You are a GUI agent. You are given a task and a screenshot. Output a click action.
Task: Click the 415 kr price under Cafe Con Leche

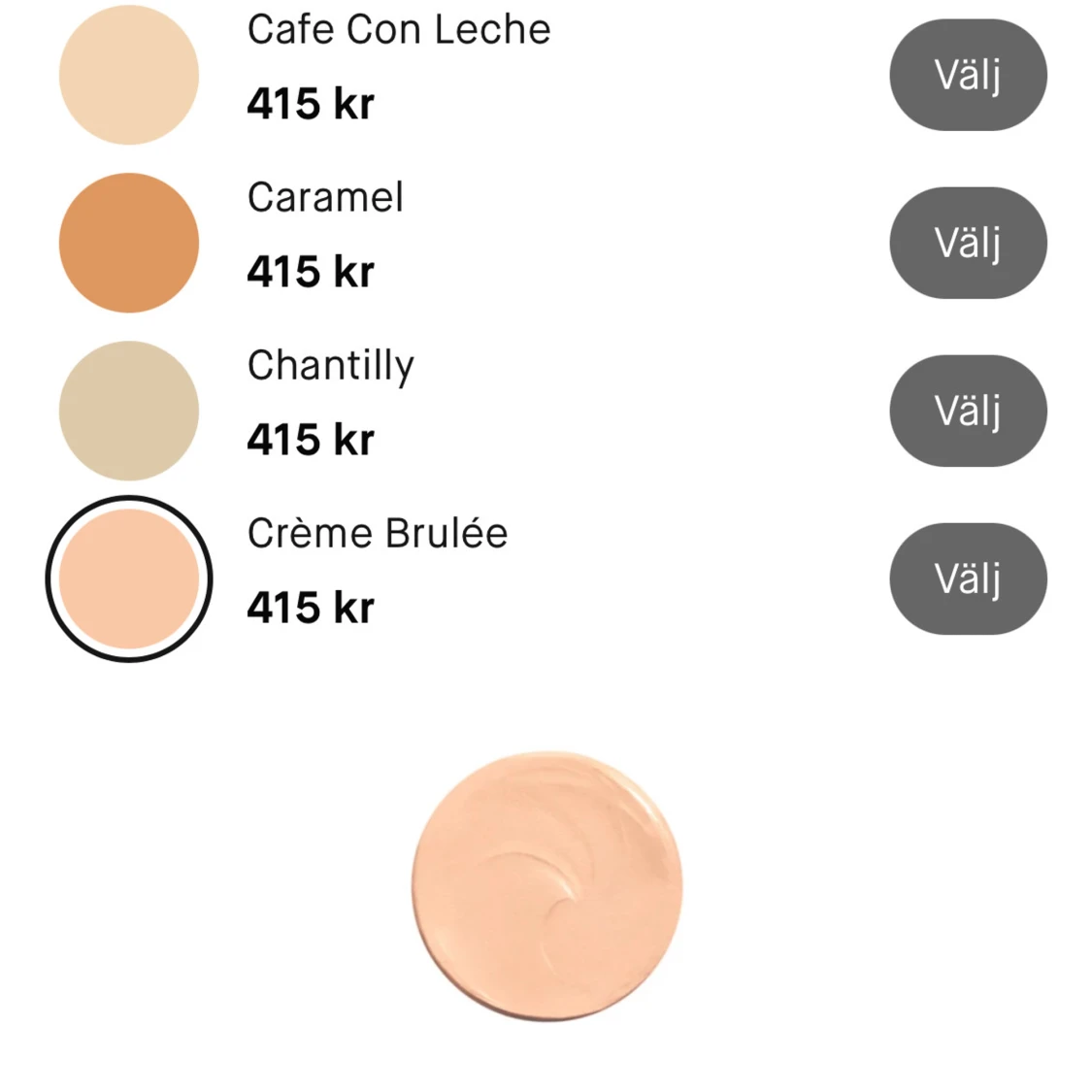(x=311, y=104)
